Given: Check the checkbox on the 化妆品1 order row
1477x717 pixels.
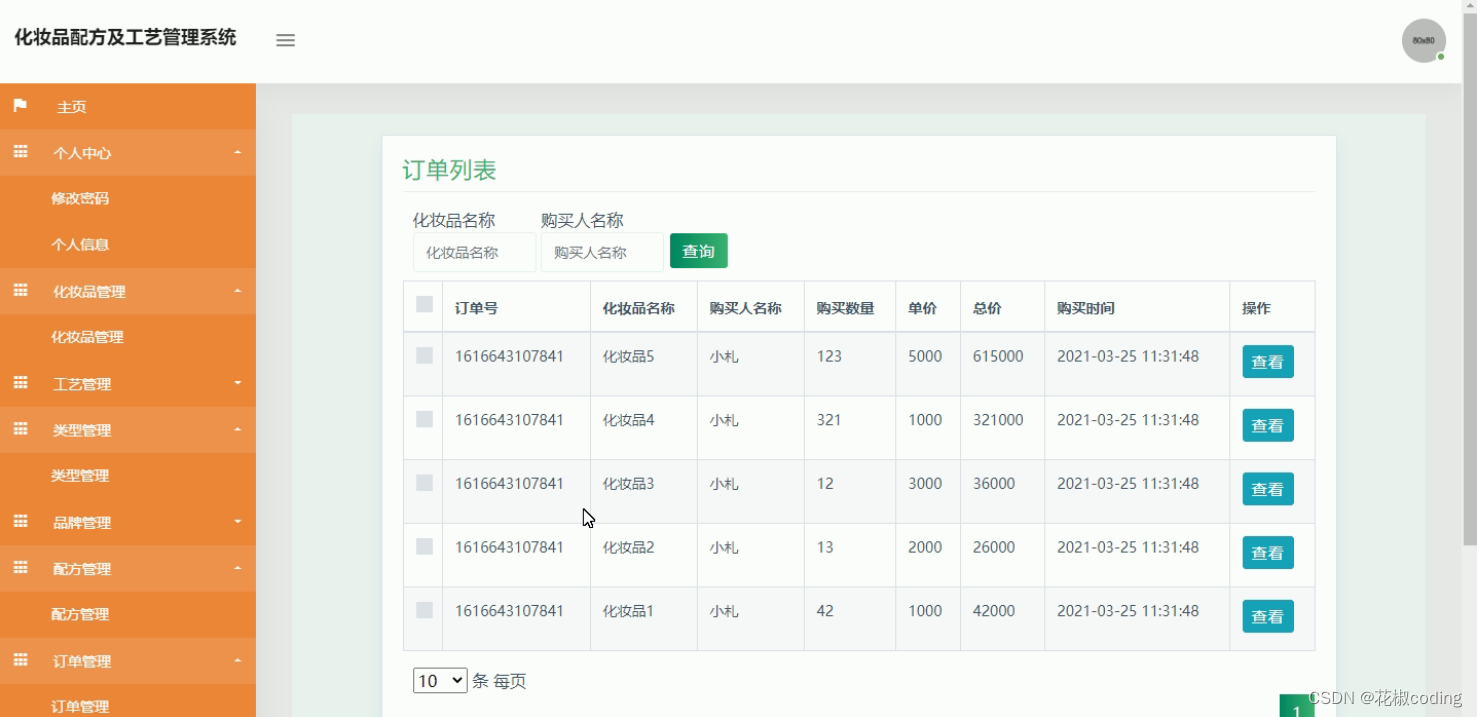Looking at the screenshot, I should pos(423,611).
